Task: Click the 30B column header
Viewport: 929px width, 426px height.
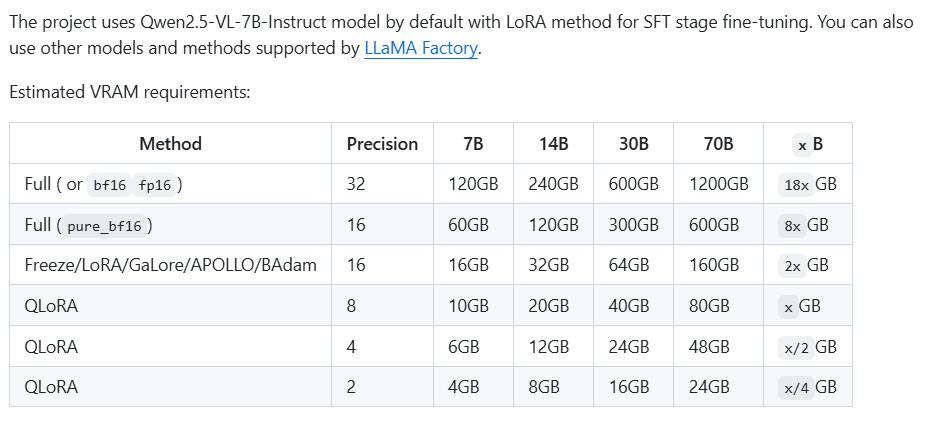Action: pos(633,144)
